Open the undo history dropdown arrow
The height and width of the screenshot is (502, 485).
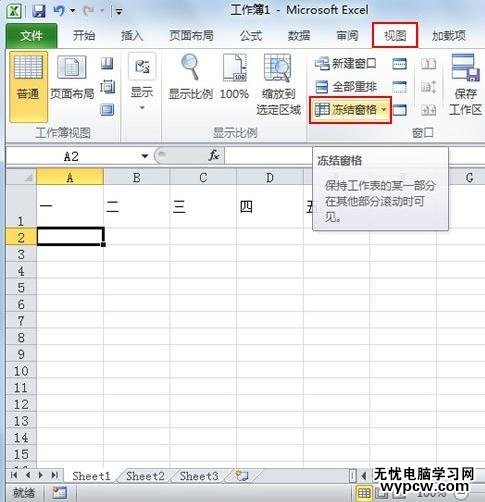[x=72, y=11]
